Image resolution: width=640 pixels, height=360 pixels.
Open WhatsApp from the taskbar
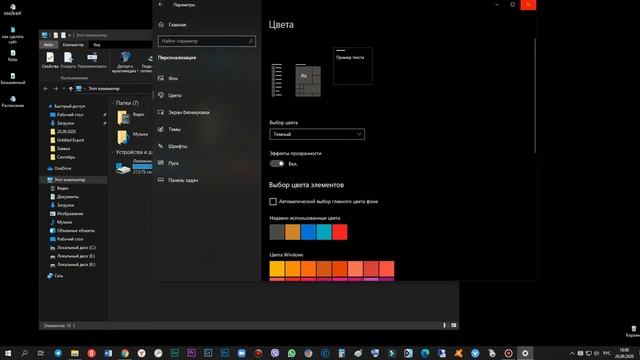[291, 353]
